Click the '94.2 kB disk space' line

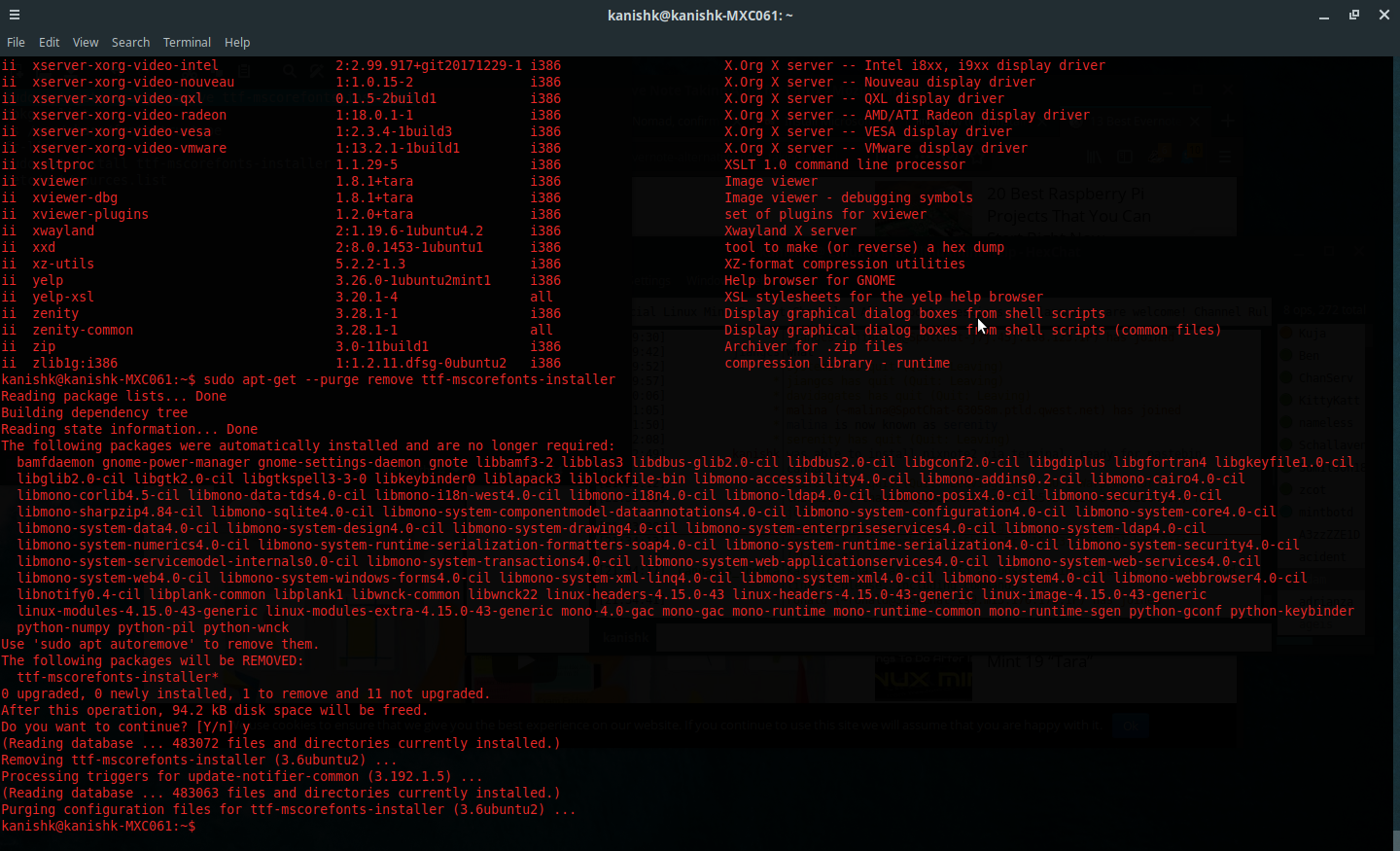coord(215,710)
